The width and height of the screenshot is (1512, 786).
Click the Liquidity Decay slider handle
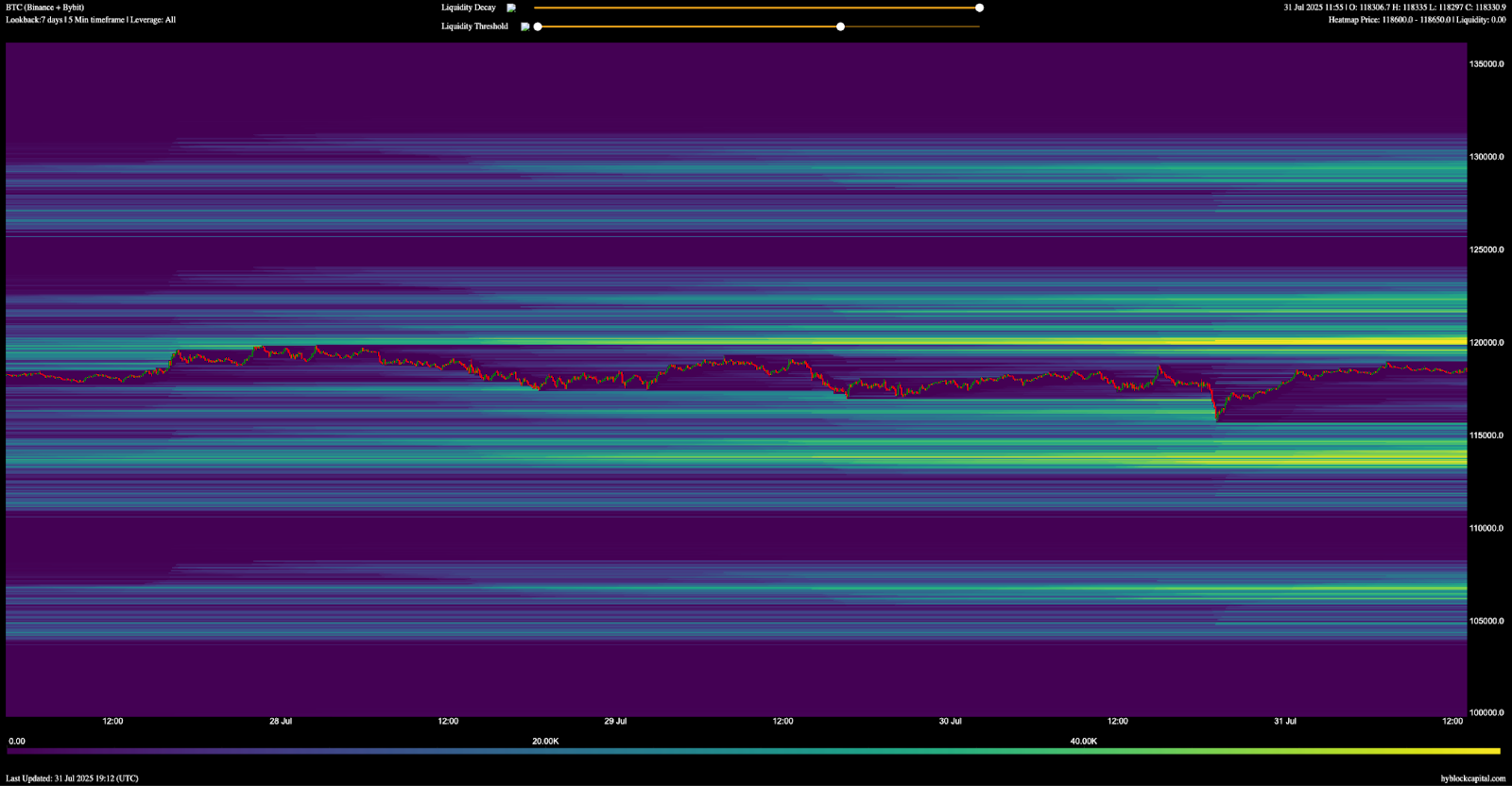979,8
